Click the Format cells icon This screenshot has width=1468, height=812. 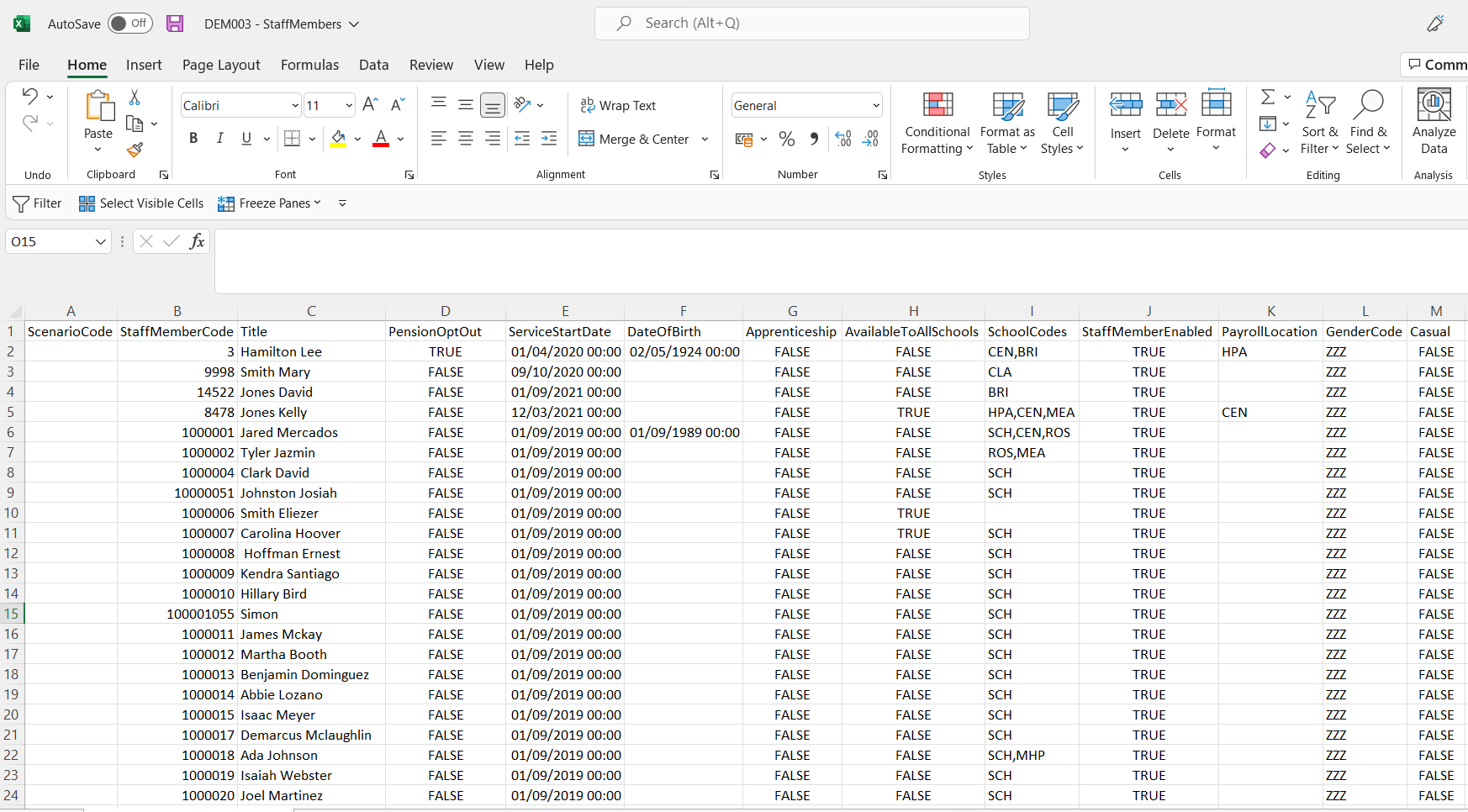coord(1217,104)
